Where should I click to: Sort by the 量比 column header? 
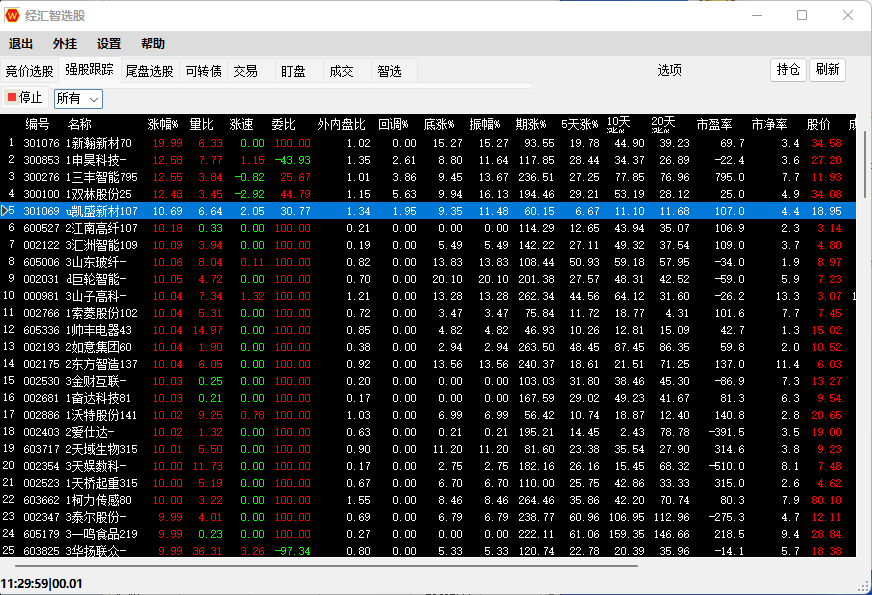[201, 124]
